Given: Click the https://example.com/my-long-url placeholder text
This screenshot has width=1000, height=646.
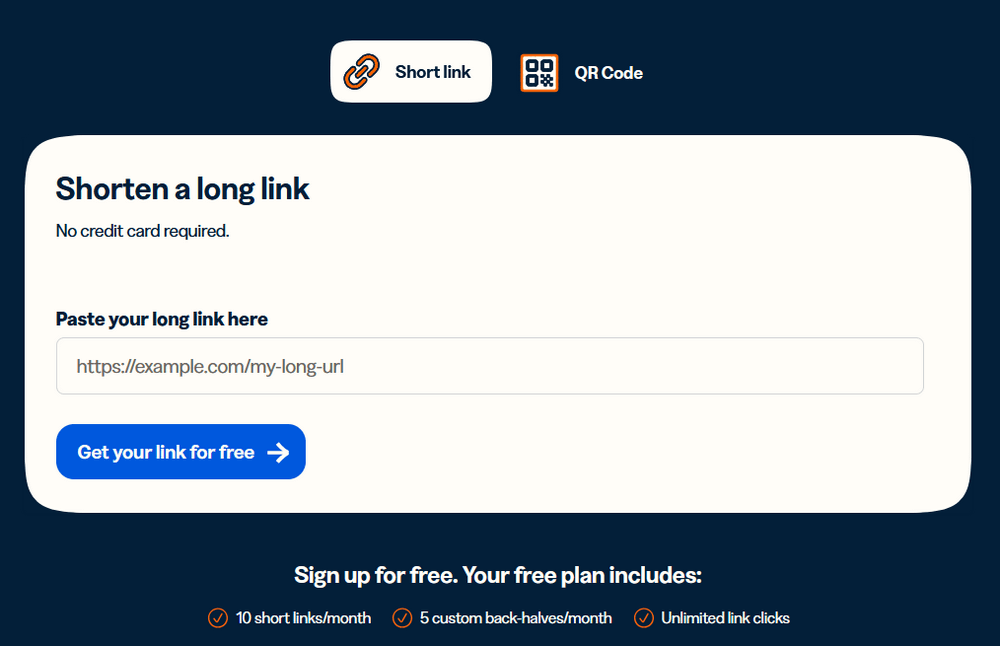Looking at the screenshot, I should 210,367.
